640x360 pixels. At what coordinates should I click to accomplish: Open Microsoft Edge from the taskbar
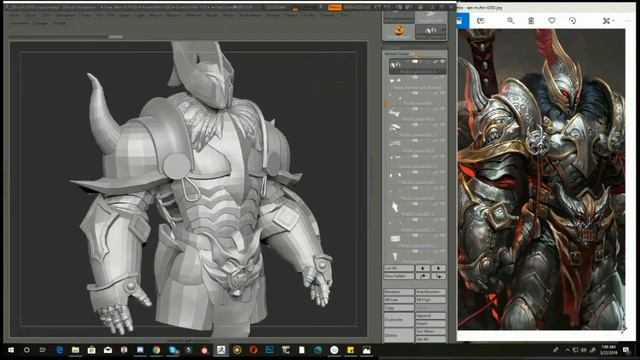pyautogui.click(x=59, y=350)
